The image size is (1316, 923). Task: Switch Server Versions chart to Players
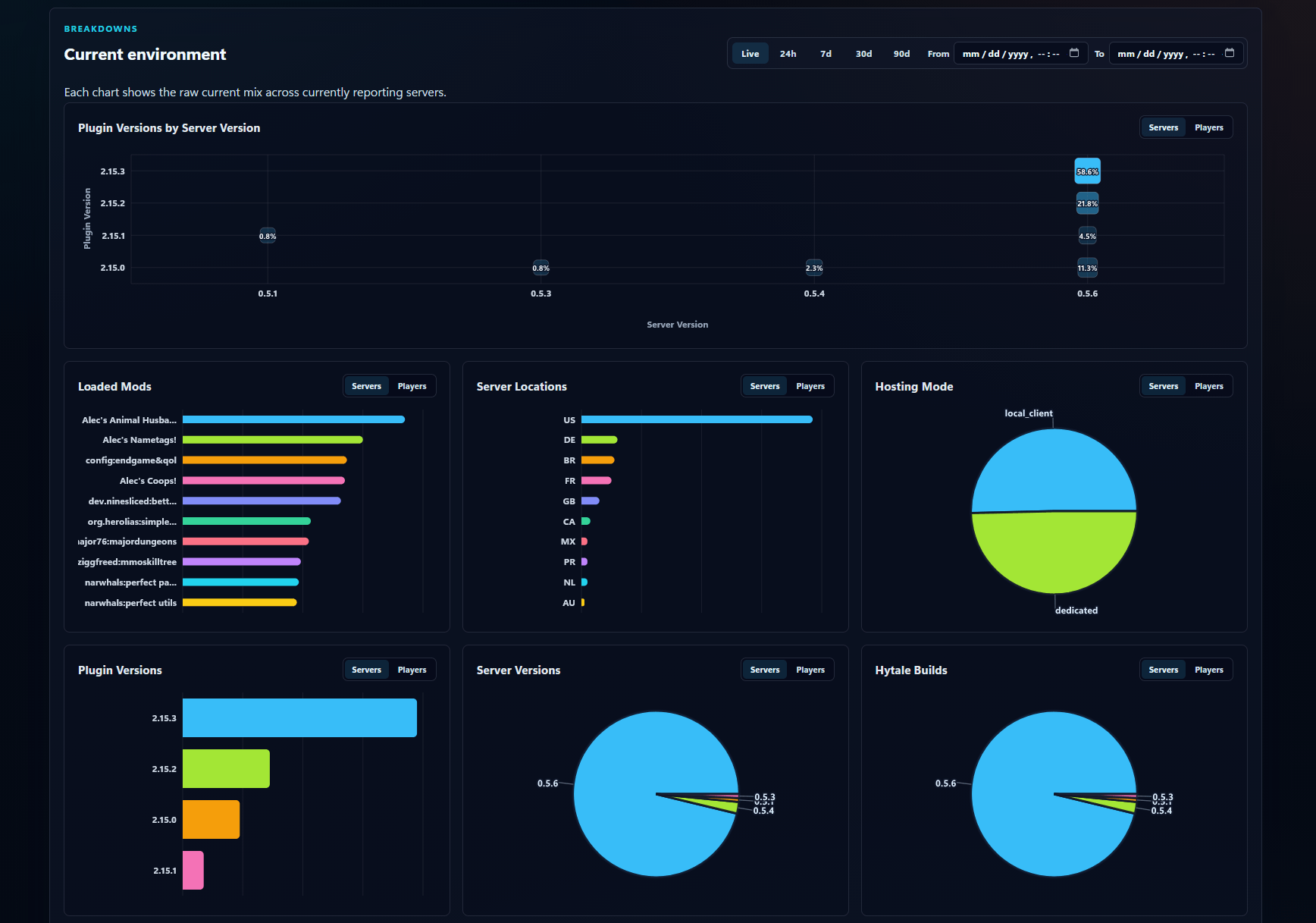pos(810,670)
